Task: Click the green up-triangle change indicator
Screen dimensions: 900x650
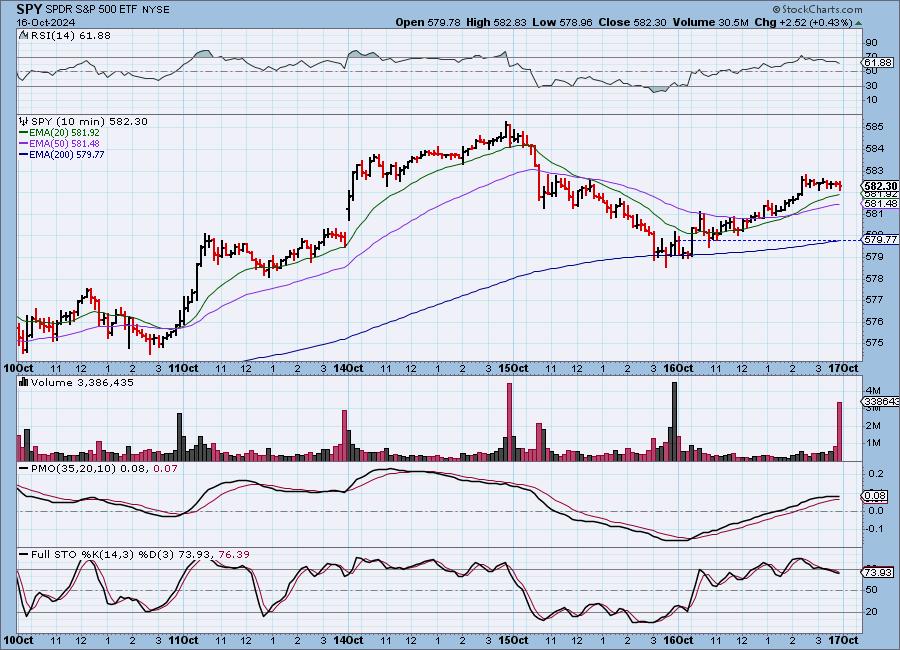Action: click(859, 24)
